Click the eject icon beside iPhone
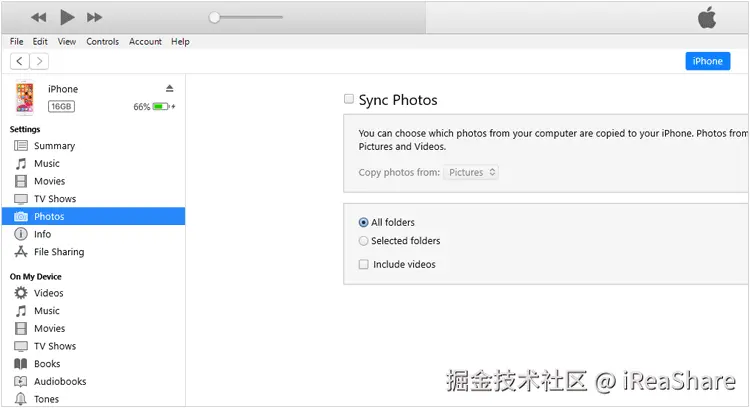750x408 pixels. point(169,89)
